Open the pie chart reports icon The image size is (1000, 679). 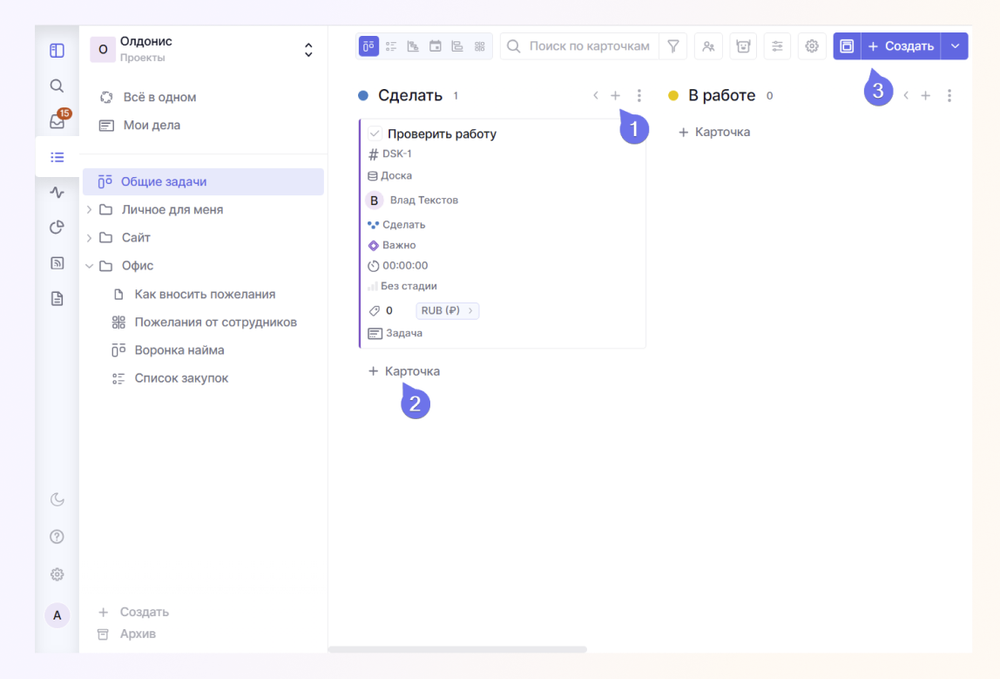point(57,228)
